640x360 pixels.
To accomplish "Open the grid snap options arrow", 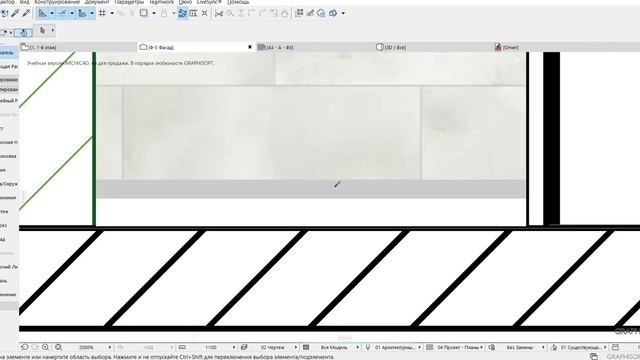I will 112,13.
